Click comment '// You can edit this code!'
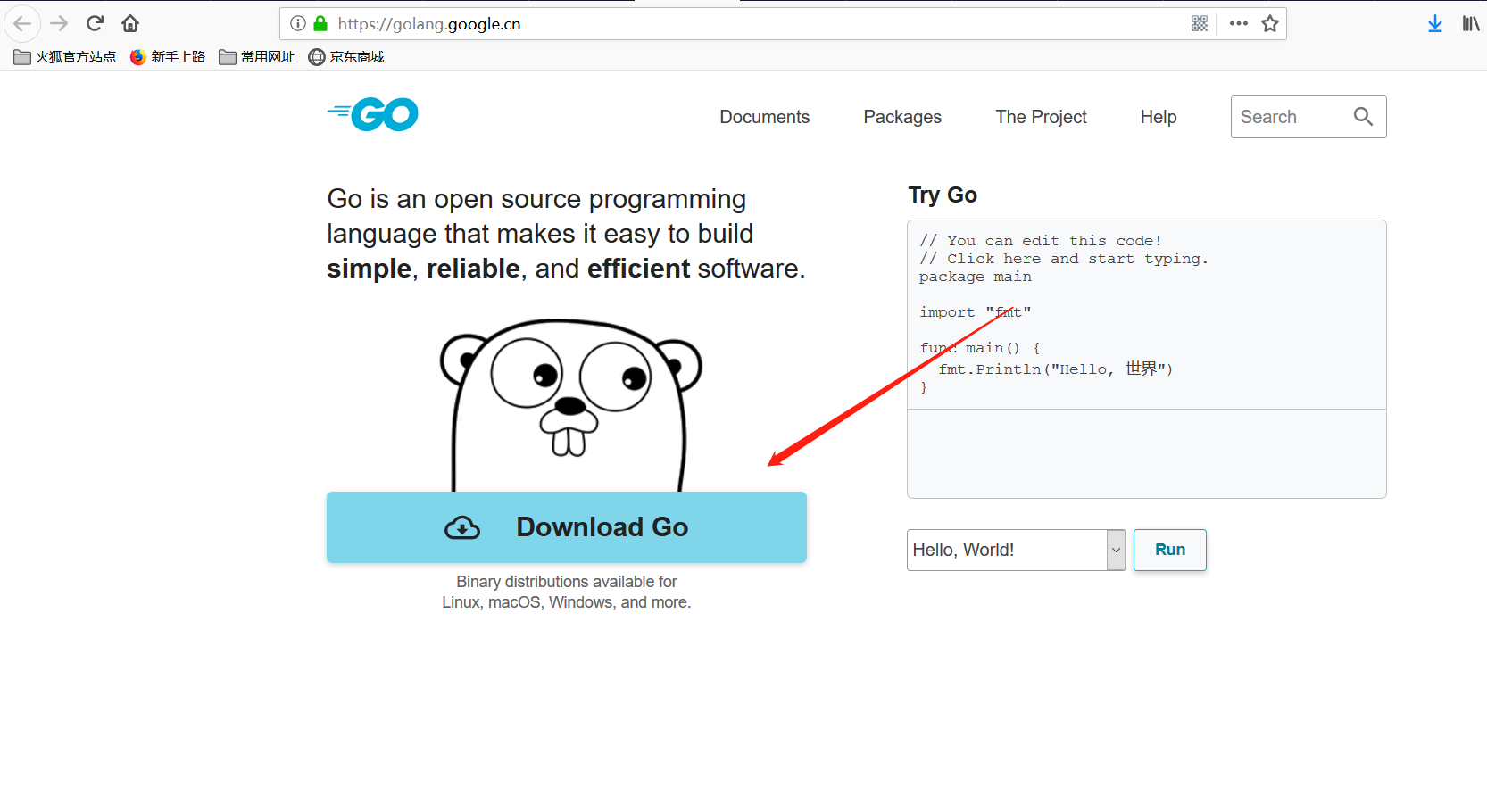Image resolution: width=1487 pixels, height=812 pixels. click(1041, 241)
